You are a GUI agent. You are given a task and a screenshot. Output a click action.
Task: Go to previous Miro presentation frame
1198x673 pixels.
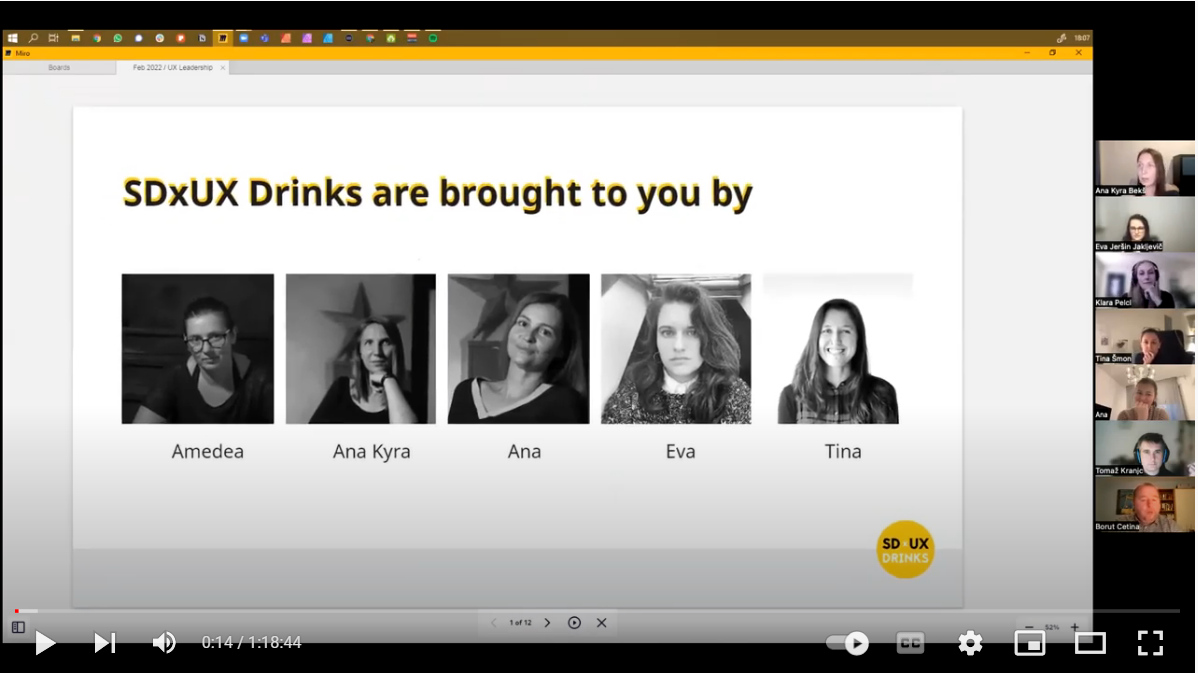494,623
